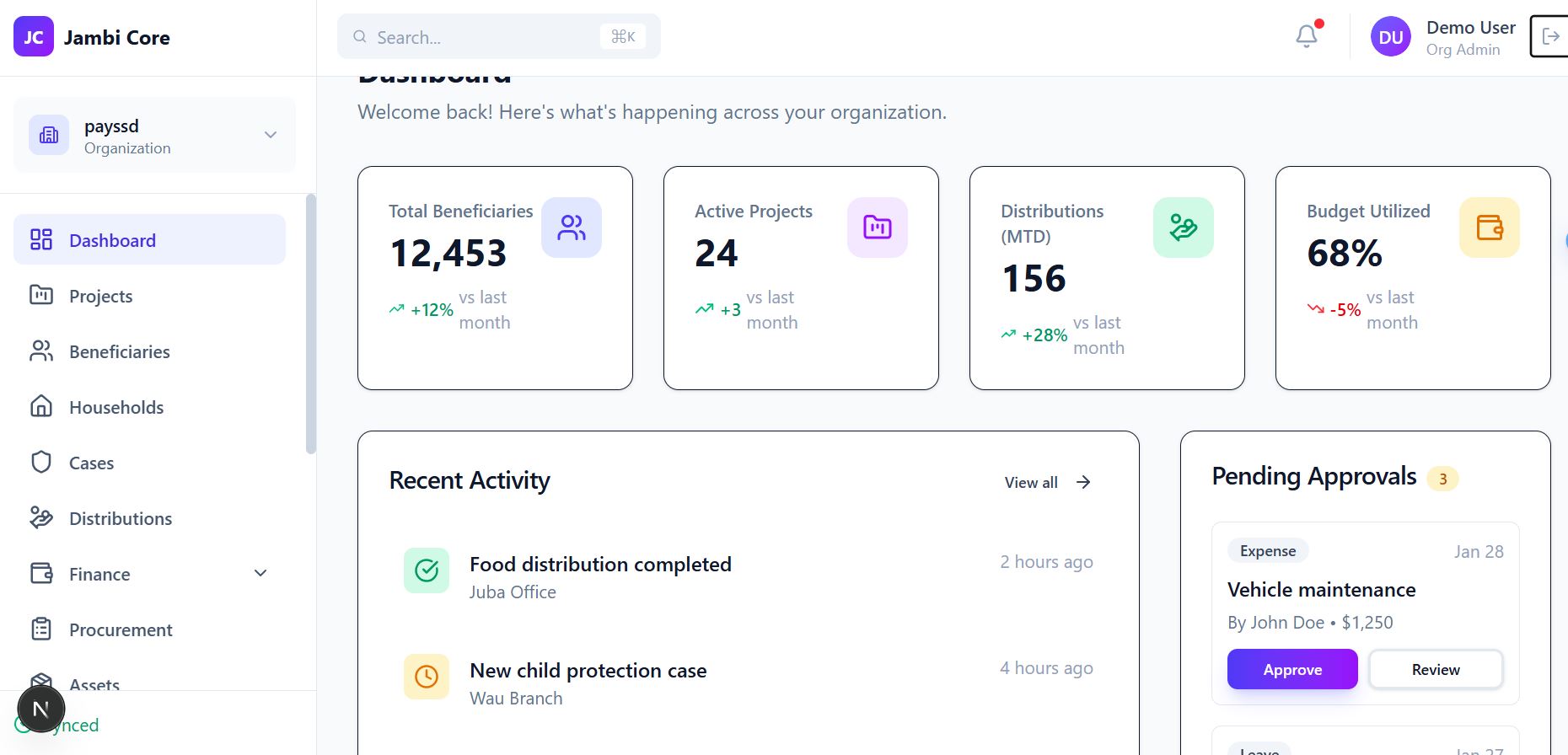Screen dimensions: 1568x755
Task: Open the Next.js dev tools badge
Action: (x=40, y=709)
